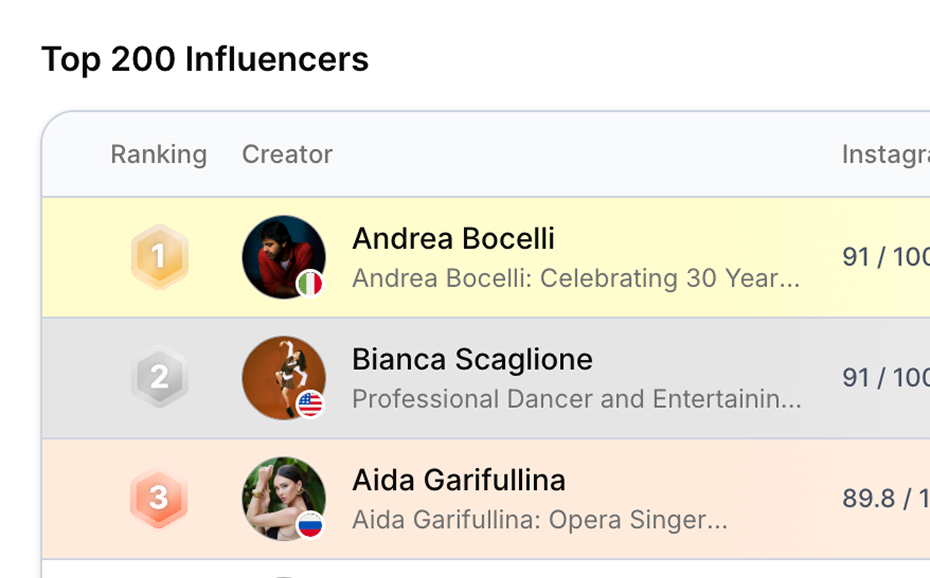
Task: Open the Aida Garifullina name link
Action: (x=458, y=480)
